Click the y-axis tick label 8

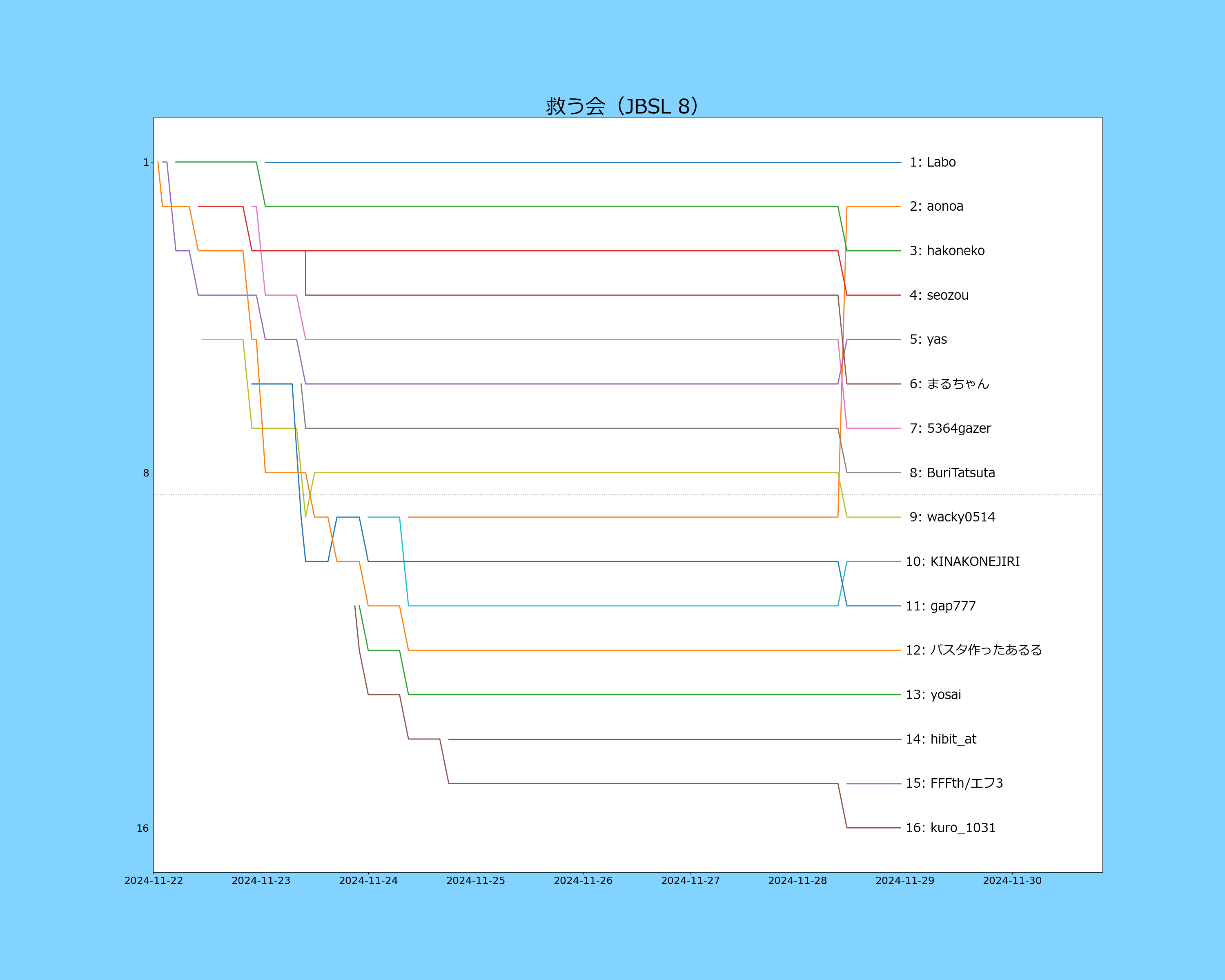click(146, 473)
